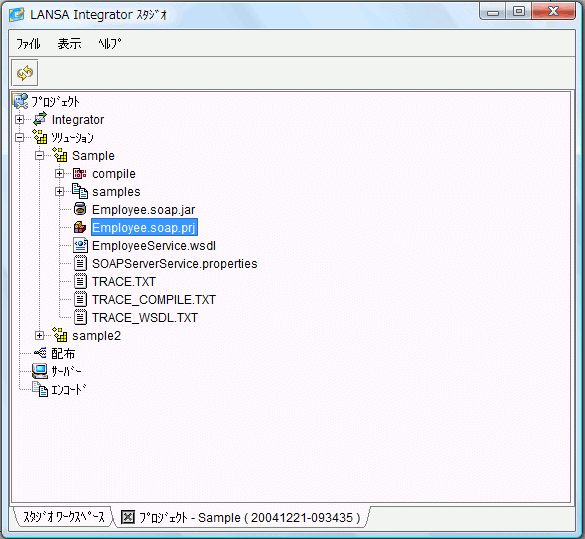585x539 pixels.
Task: Expand the samples folder node
Action: pos(59,191)
